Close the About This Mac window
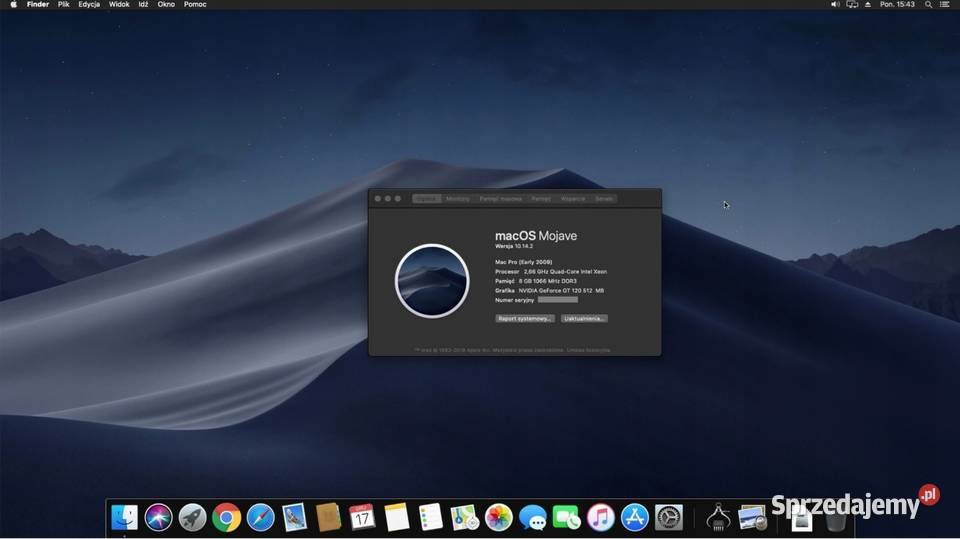The width and height of the screenshot is (960, 539). [378, 198]
